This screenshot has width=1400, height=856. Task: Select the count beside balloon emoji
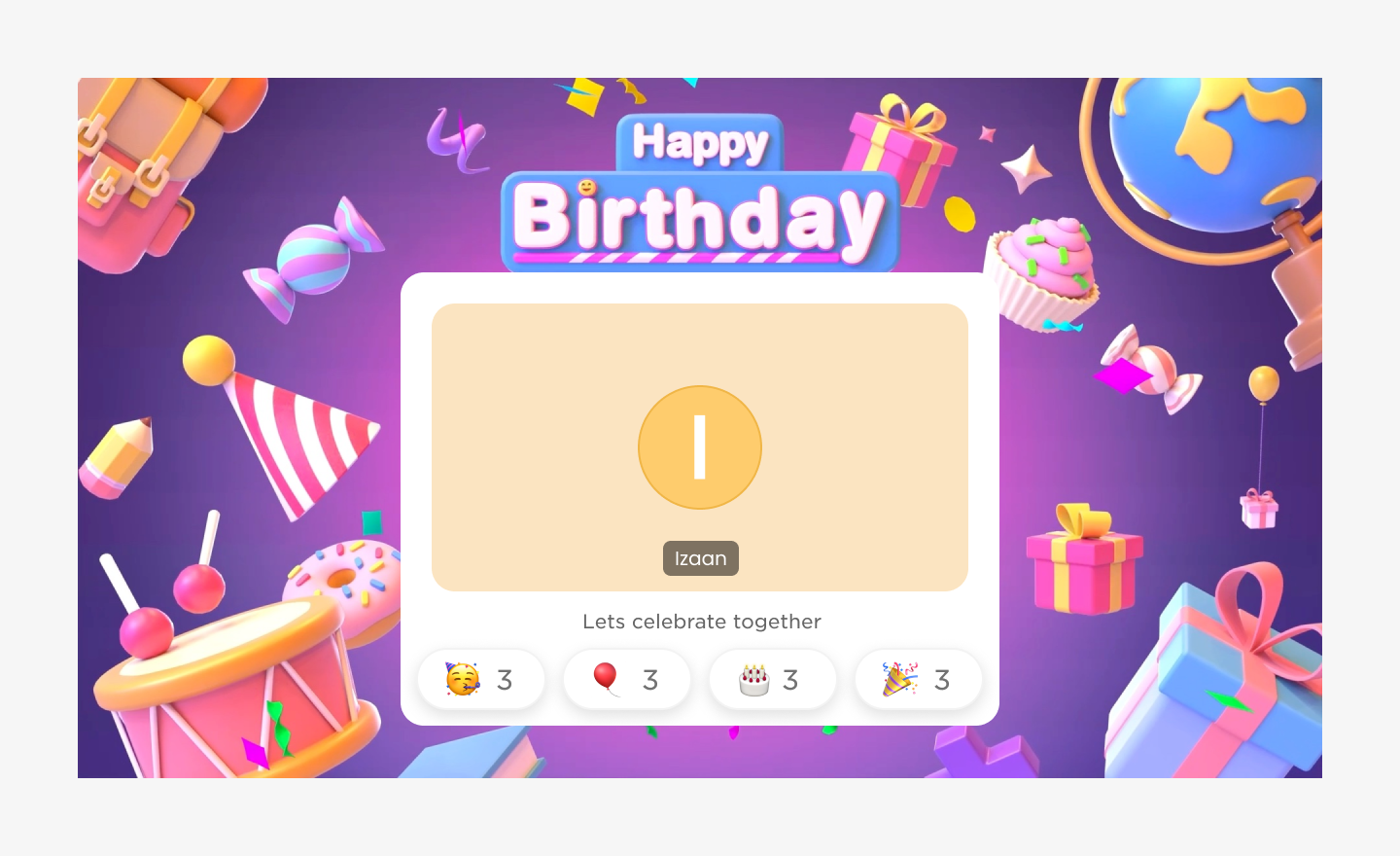click(x=650, y=680)
